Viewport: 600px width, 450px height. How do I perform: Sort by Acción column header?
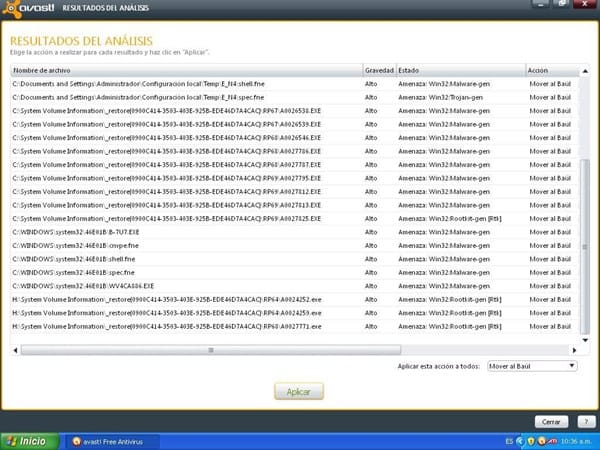(552, 70)
